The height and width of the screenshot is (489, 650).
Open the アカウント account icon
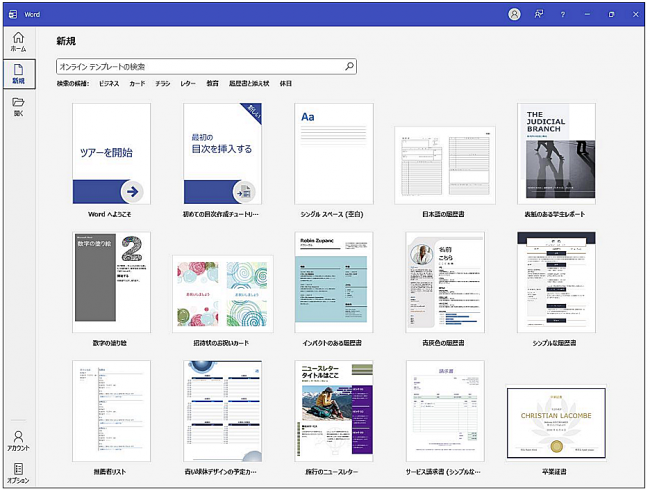point(18,441)
